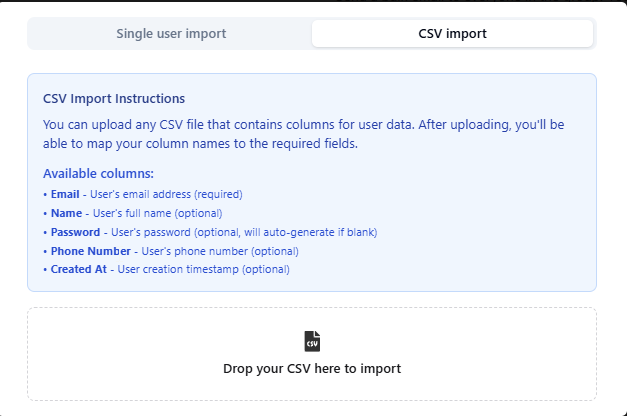Click the 'User creation timestamp (optional)' description

point(204,270)
